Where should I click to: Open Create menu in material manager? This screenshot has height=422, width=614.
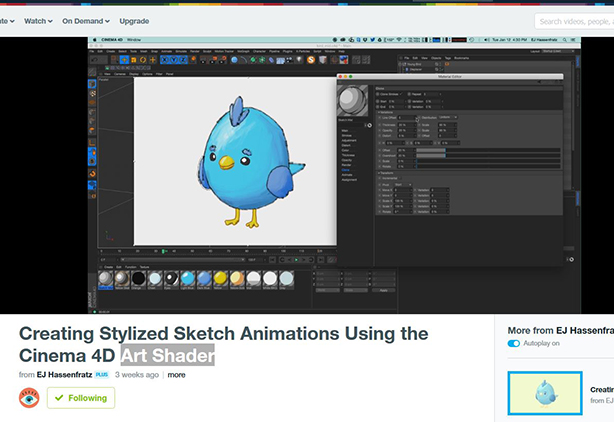[x=108, y=267]
